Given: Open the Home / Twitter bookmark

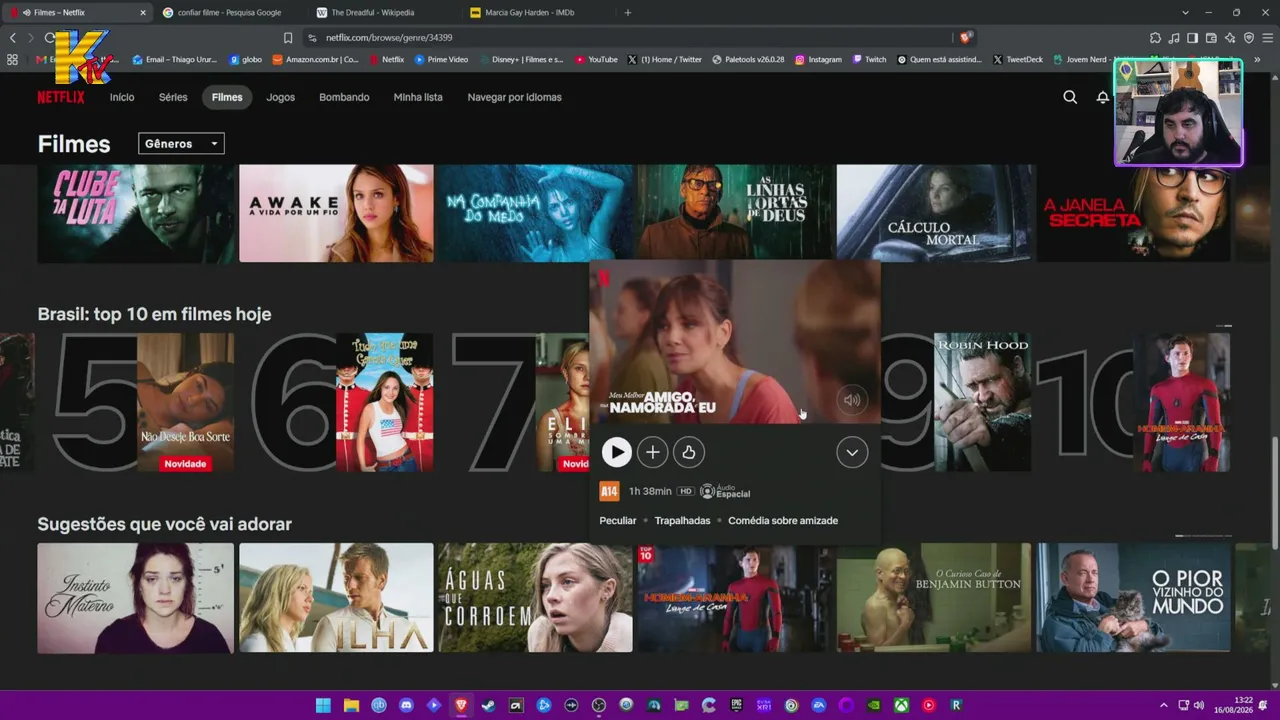Looking at the screenshot, I should tap(665, 59).
